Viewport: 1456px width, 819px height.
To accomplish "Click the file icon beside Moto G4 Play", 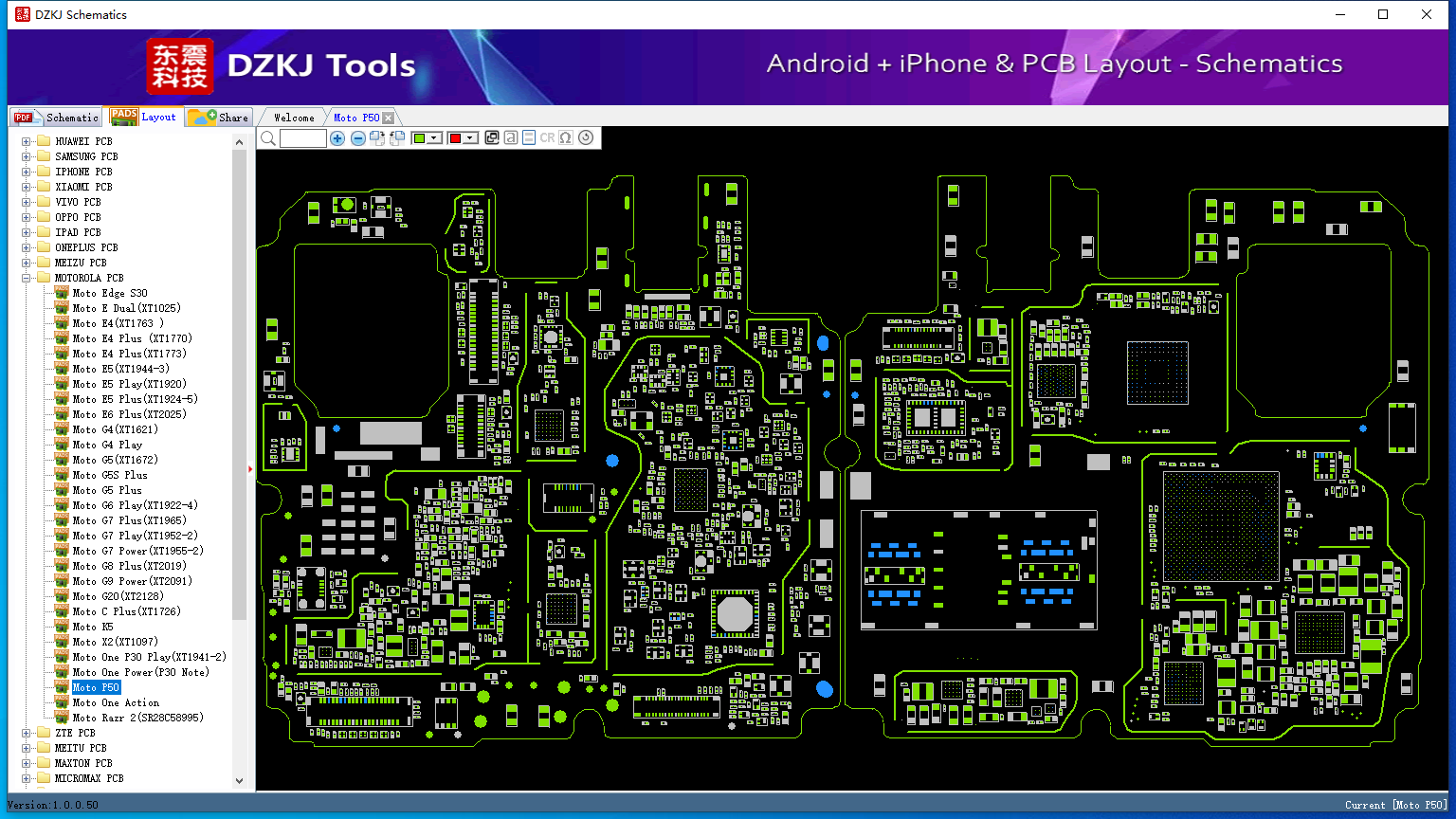I will [x=62, y=445].
